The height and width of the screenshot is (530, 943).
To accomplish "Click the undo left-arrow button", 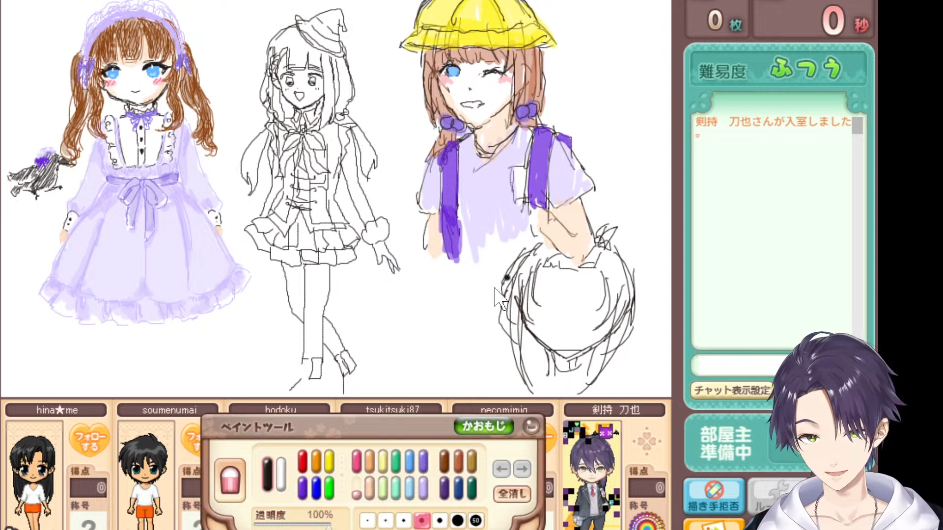I will coord(502,469).
